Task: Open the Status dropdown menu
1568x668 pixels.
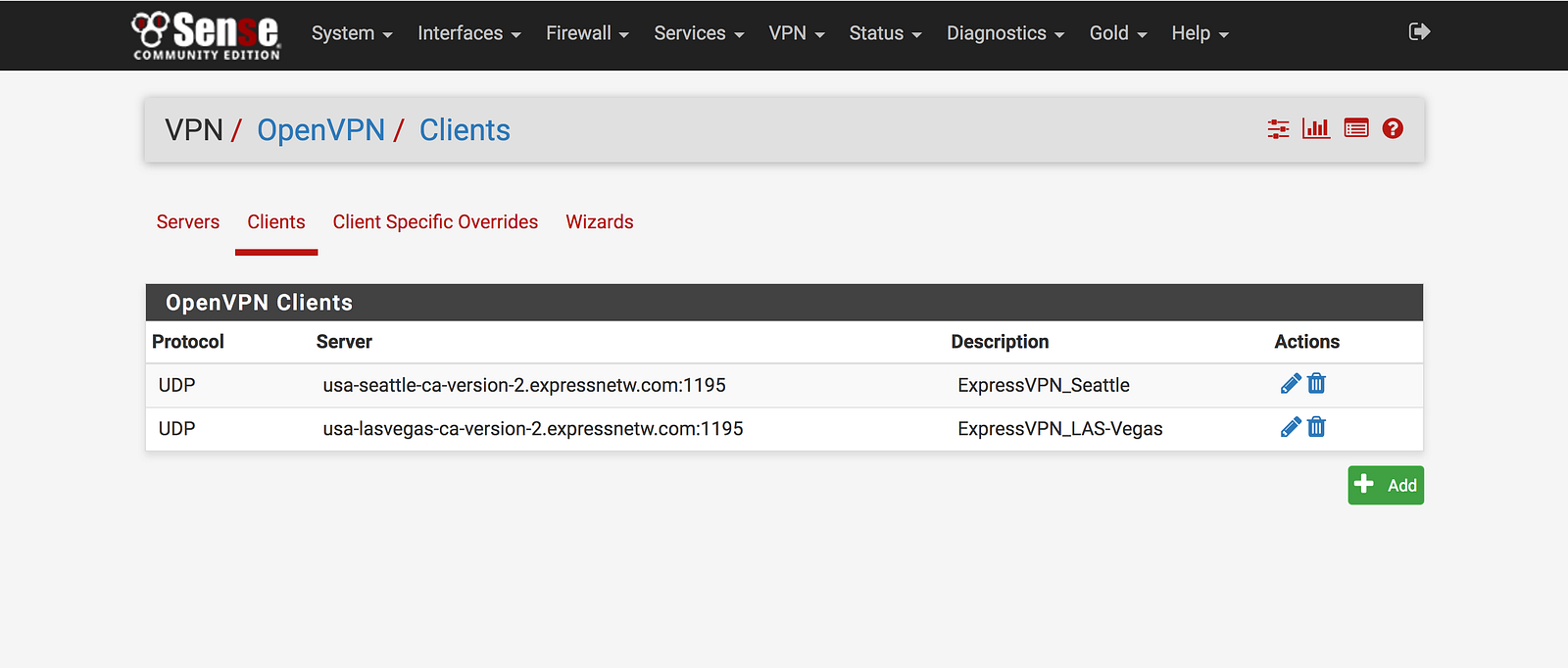Action: (885, 33)
